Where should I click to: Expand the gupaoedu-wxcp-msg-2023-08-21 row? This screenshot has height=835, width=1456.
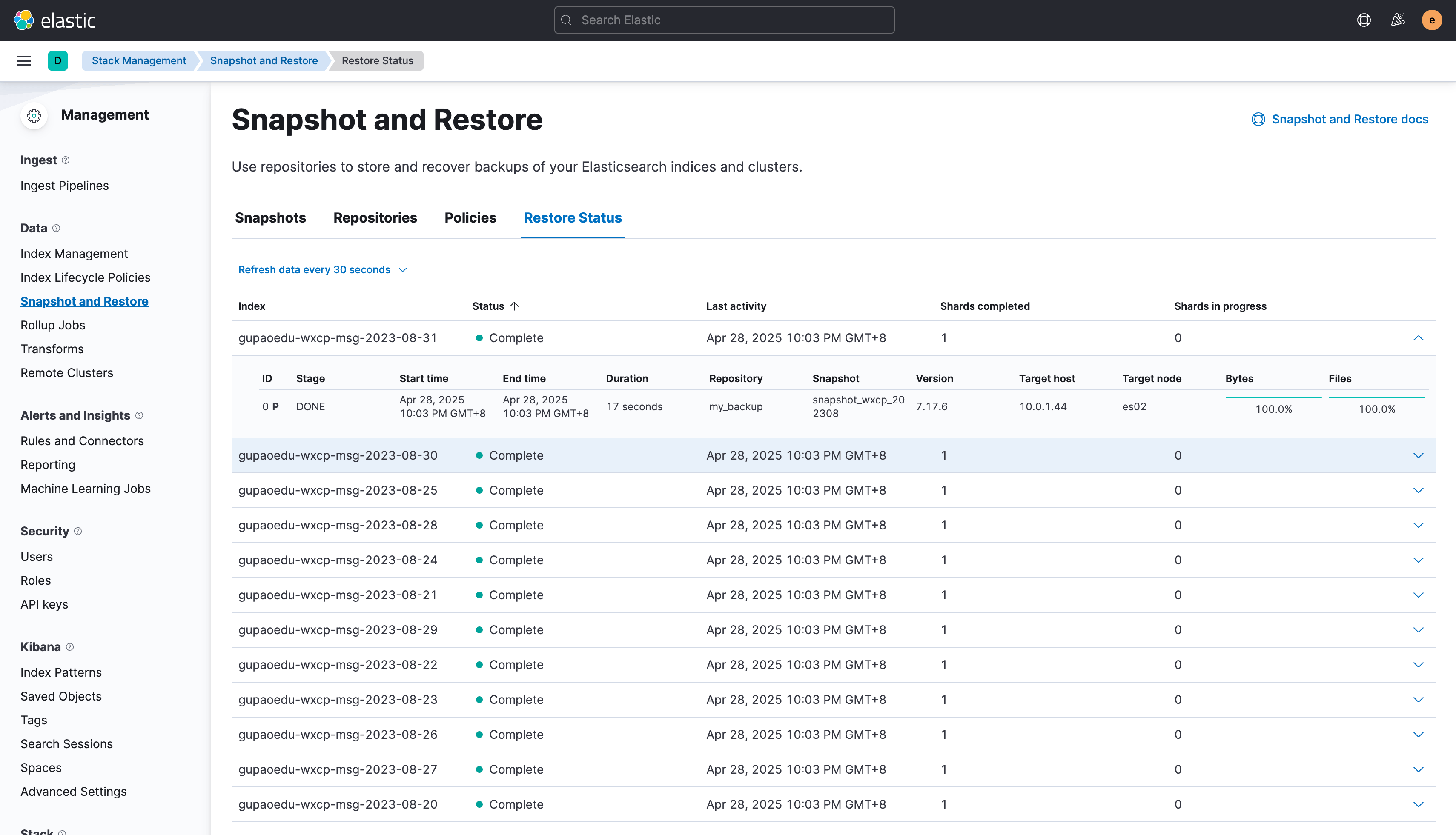(x=1418, y=595)
